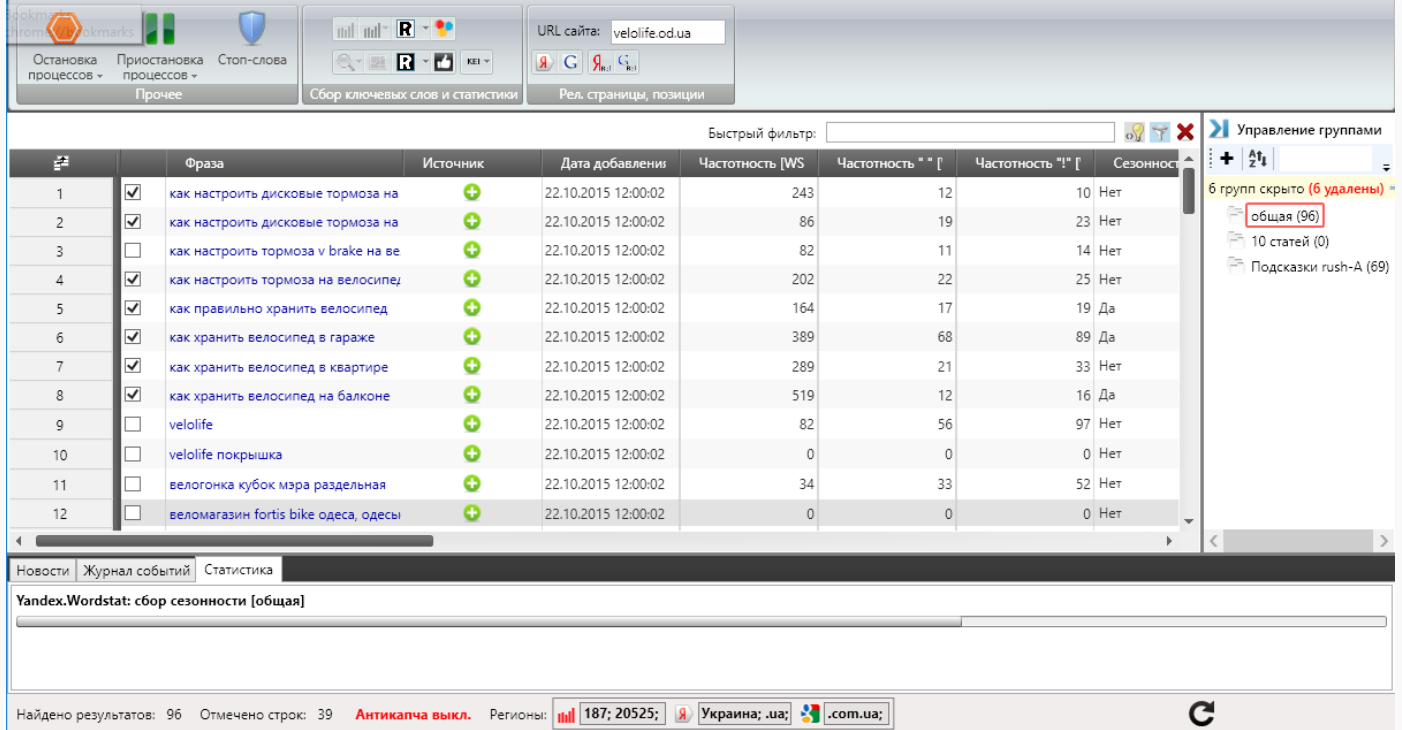The image size is (1402, 730).
Task: Click into the Быстрый фильтр input field
Action: pos(970,132)
